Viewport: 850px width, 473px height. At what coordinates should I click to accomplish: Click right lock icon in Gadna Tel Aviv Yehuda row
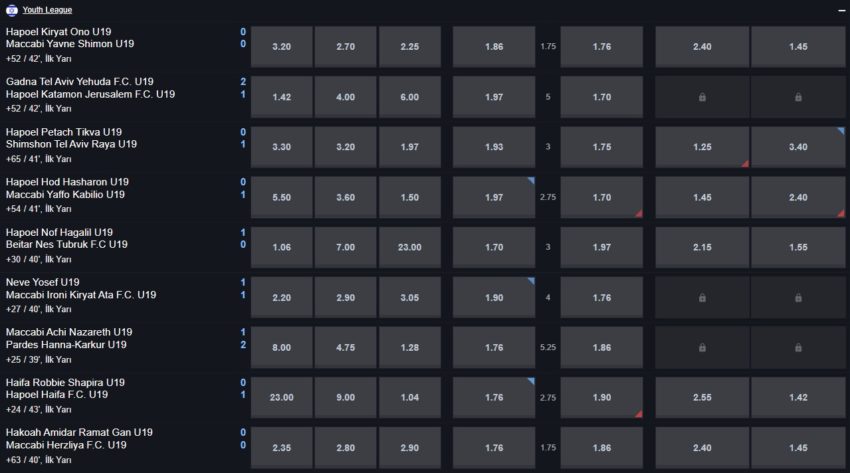798,97
